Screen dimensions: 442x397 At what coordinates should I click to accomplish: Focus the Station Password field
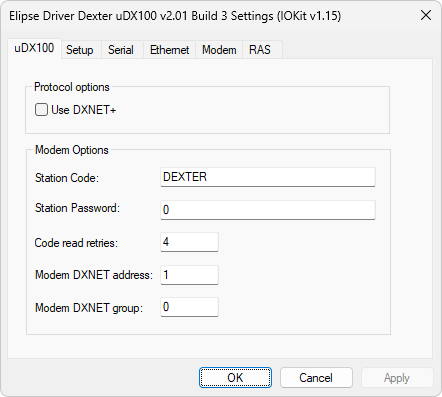click(x=268, y=210)
